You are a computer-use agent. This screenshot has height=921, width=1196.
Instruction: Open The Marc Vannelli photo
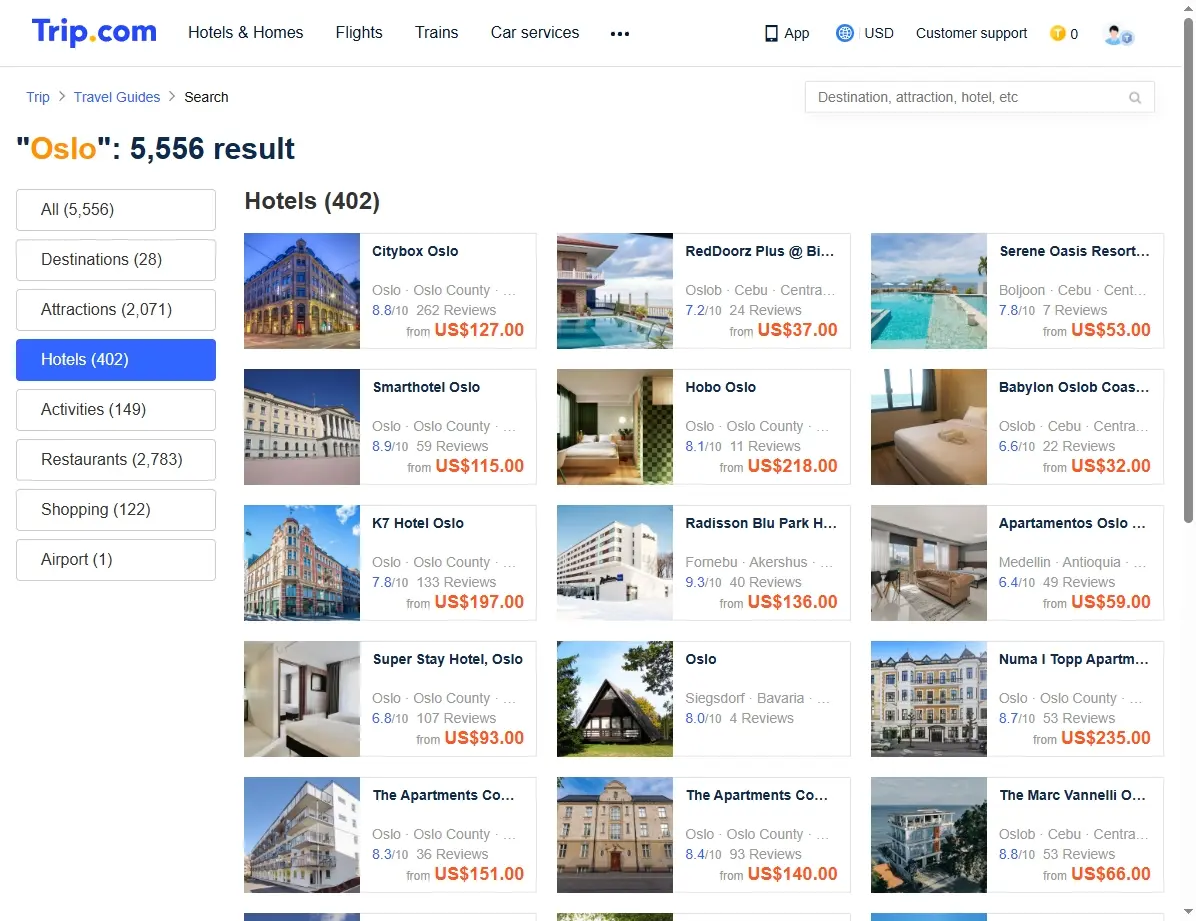pyautogui.click(x=929, y=835)
